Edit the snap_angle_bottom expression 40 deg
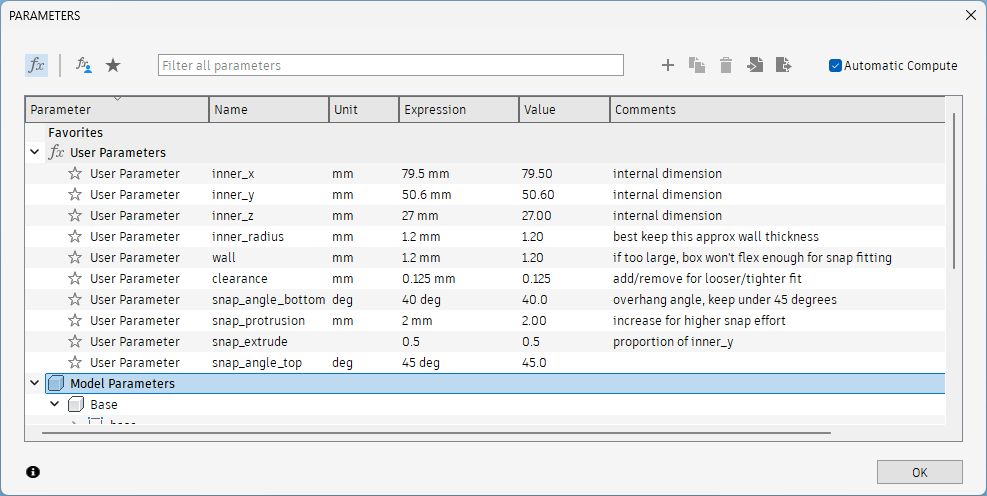987x496 pixels. [x=421, y=300]
